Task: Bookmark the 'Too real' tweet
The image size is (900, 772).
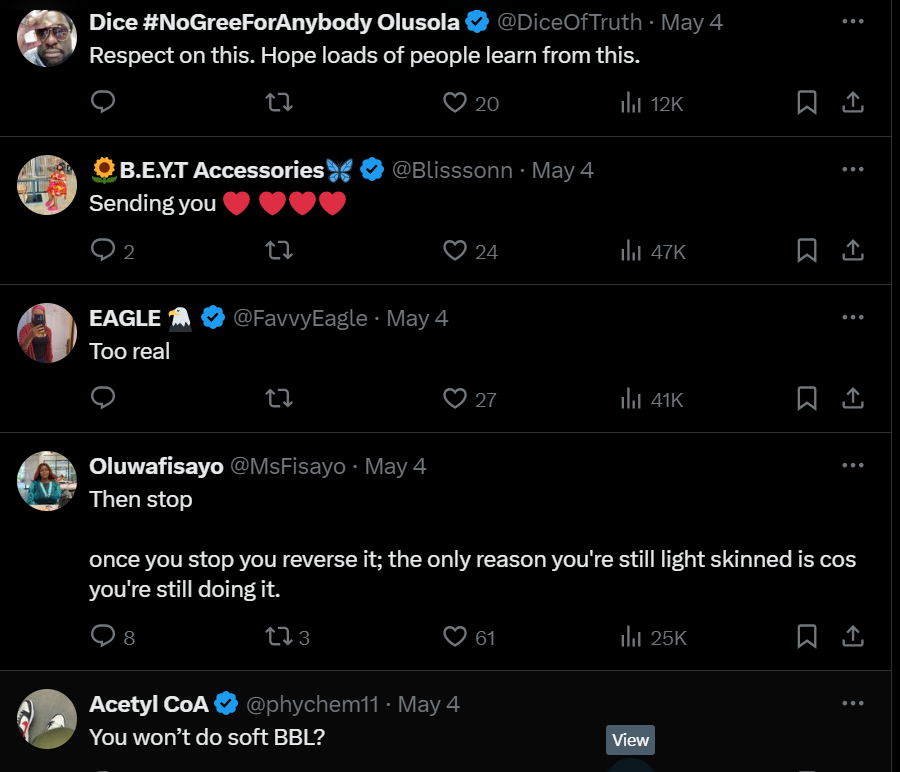Action: 807,398
